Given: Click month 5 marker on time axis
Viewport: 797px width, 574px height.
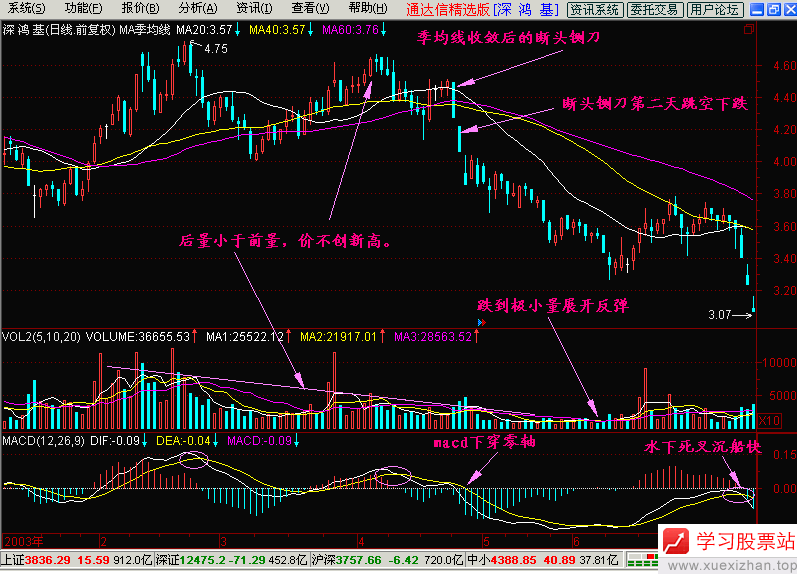Looking at the screenshot, I should coord(486,540).
